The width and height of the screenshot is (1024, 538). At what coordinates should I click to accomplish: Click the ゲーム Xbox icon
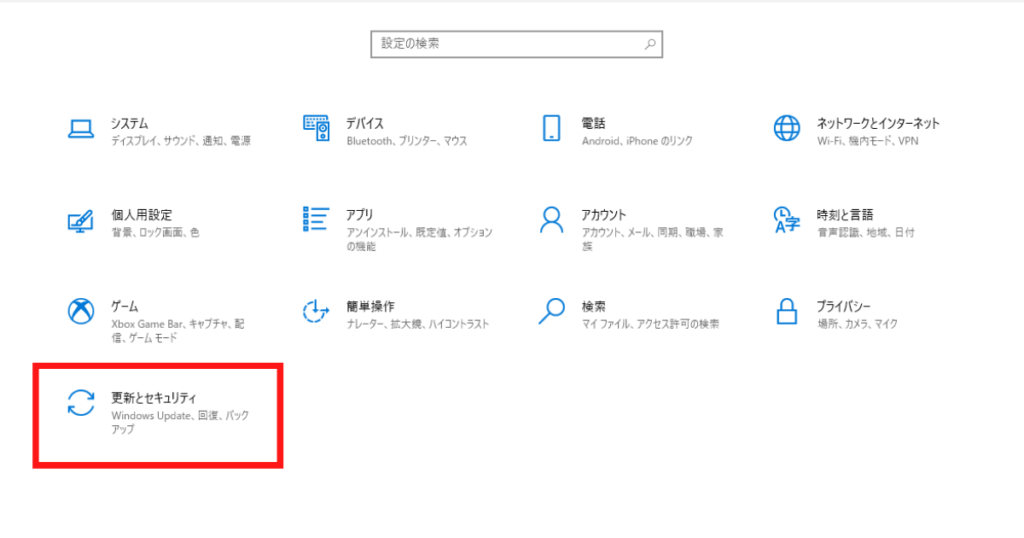click(81, 311)
